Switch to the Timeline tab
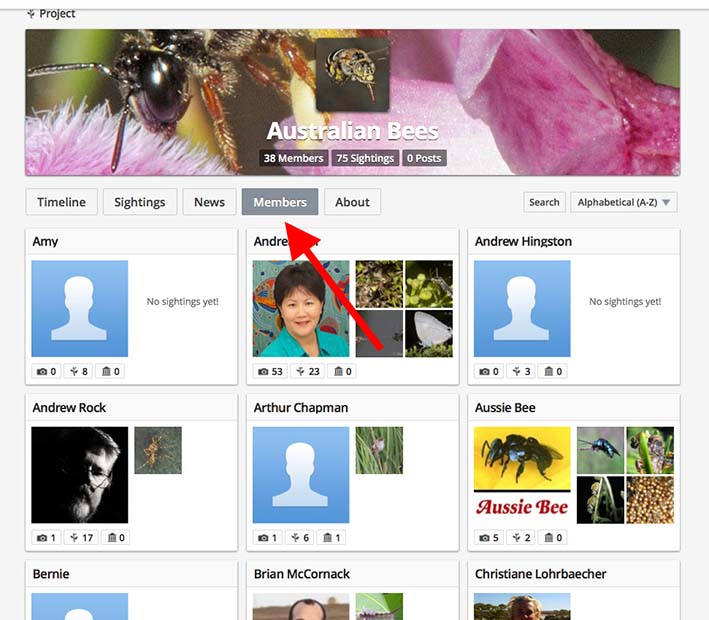The height and width of the screenshot is (620, 709). point(61,202)
